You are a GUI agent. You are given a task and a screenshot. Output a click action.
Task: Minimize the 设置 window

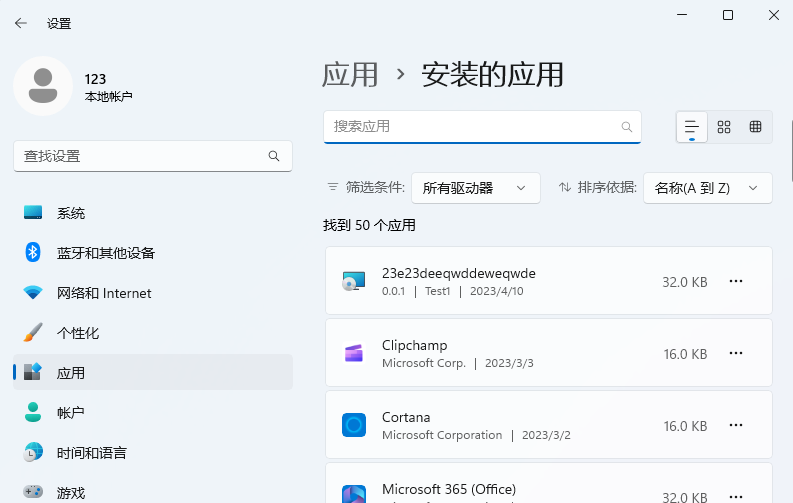click(682, 15)
